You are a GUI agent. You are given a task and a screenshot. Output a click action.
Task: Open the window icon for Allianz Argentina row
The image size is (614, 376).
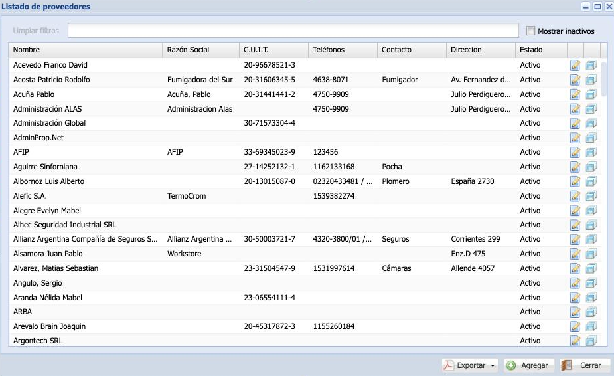(x=591, y=239)
